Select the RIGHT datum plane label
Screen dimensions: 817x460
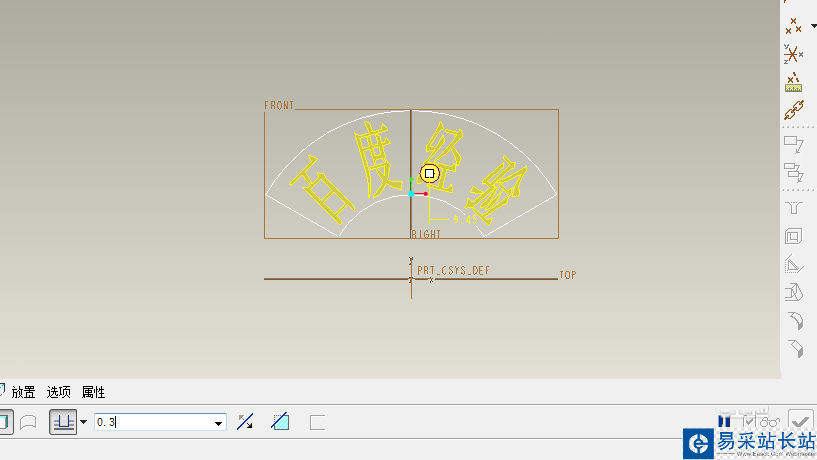pos(426,234)
